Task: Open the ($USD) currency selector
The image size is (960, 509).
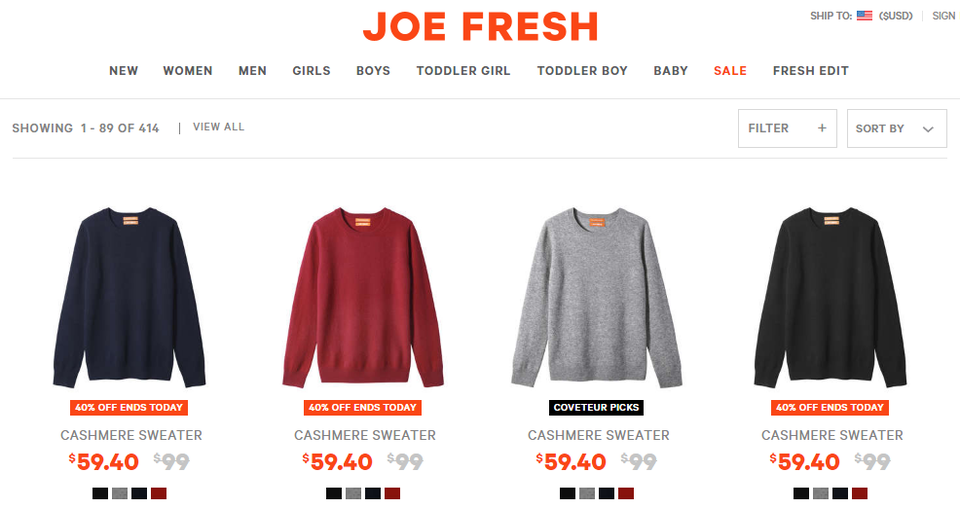Action: tap(896, 16)
